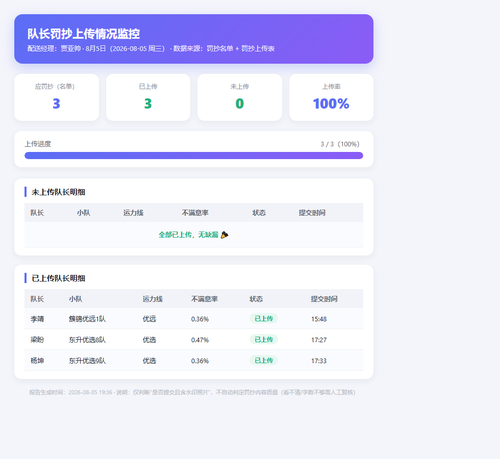
Task: Click the 未上传队长明细 section heading
Action: tap(58, 192)
